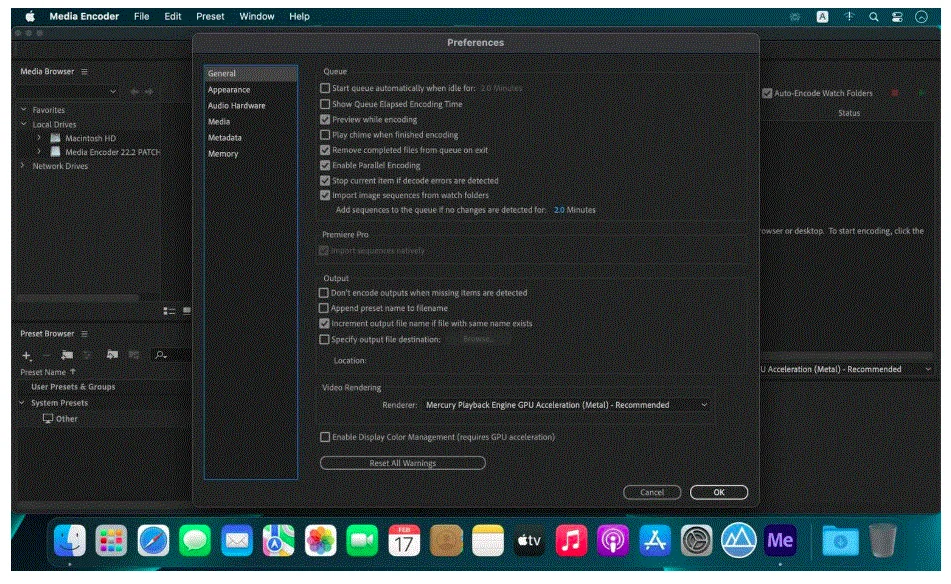The width and height of the screenshot is (951, 584).
Task: Expand the Network Drives tree node
Action: (23, 166)
